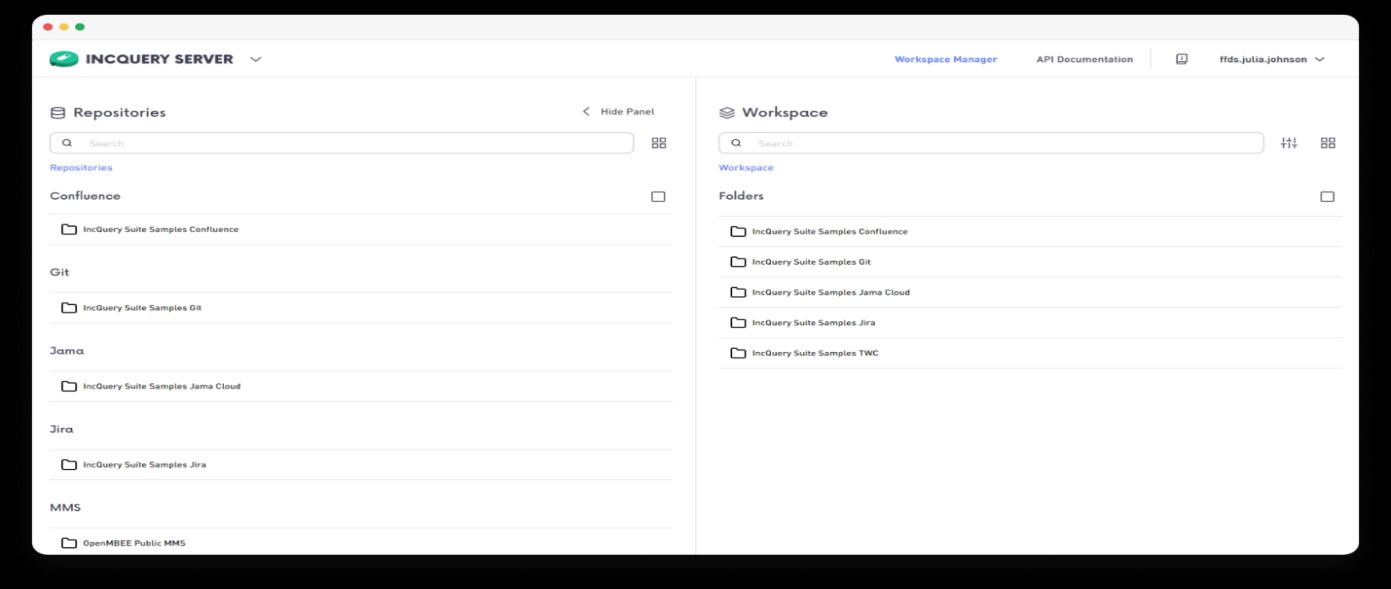Open workspace folder IncQuery Suite Samples TWC

coord(1030,353)
